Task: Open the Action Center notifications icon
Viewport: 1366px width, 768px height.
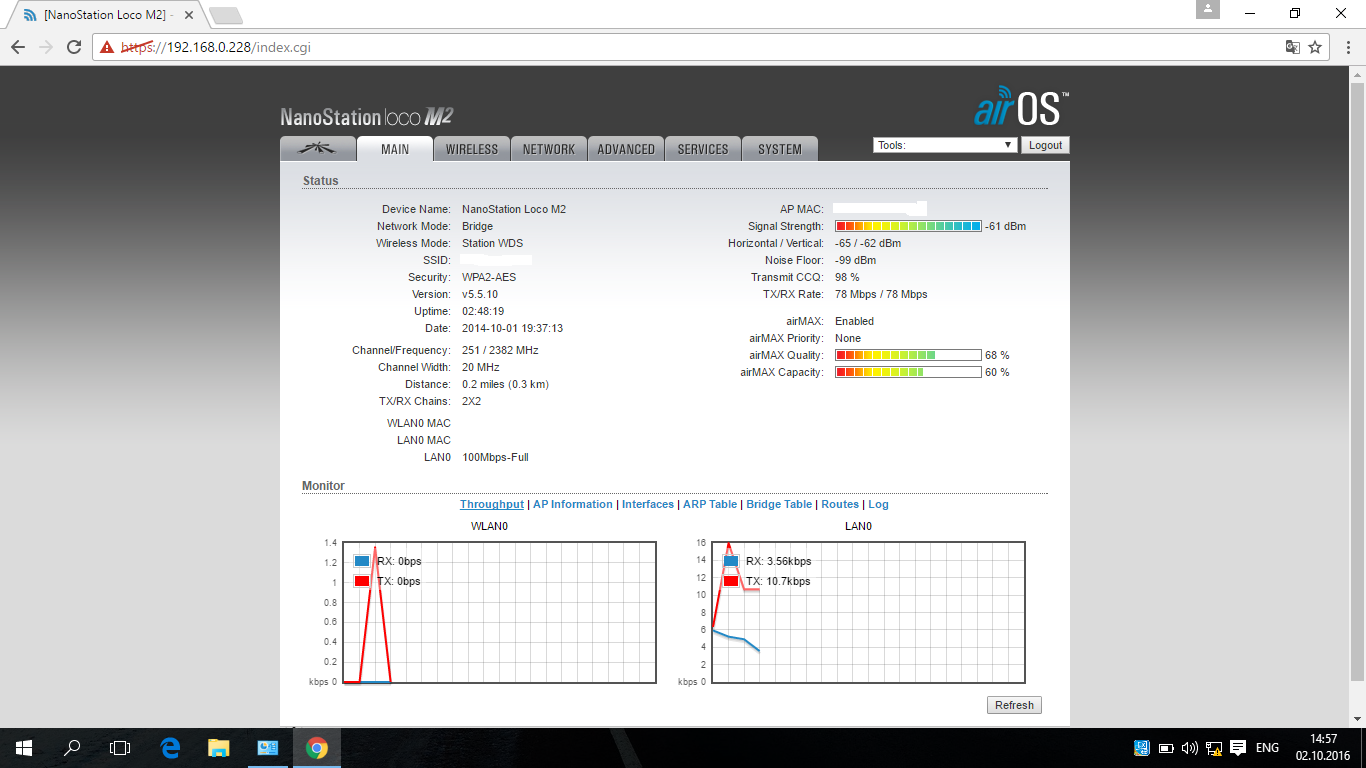Action: [1238, 748]
